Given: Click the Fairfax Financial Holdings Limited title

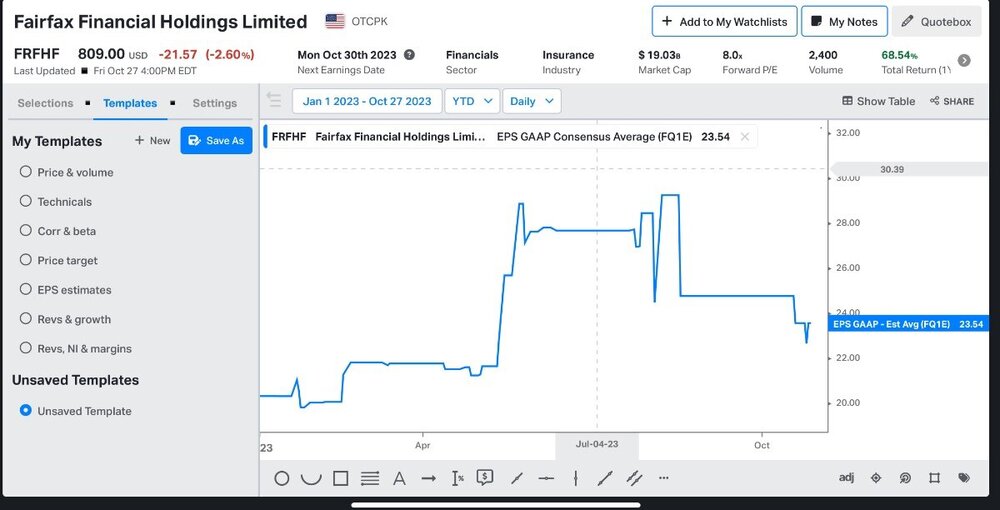Looking at the screenshot, I should pos(160,22).
